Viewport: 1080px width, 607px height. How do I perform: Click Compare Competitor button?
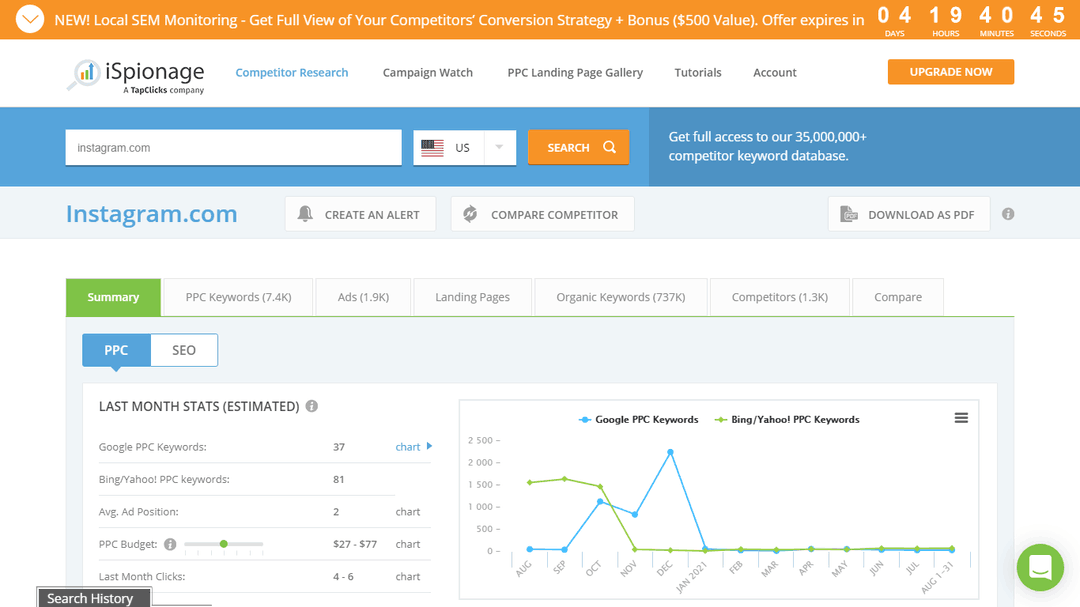542,214
